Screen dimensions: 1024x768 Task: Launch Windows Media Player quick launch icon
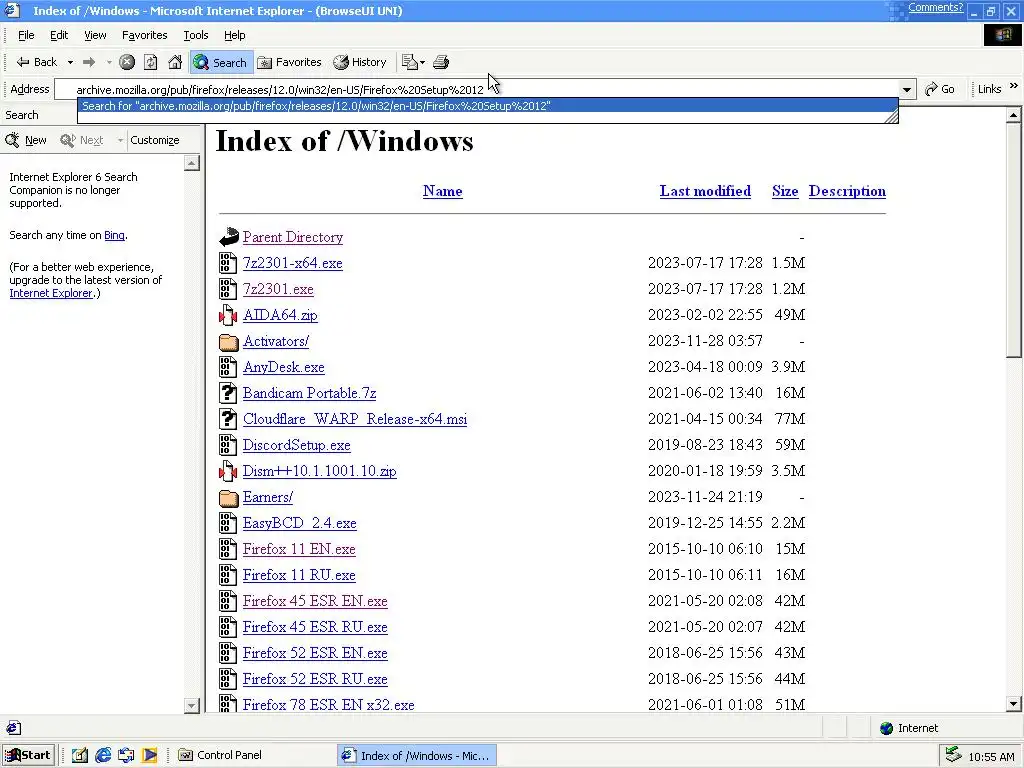pos(150,755)
